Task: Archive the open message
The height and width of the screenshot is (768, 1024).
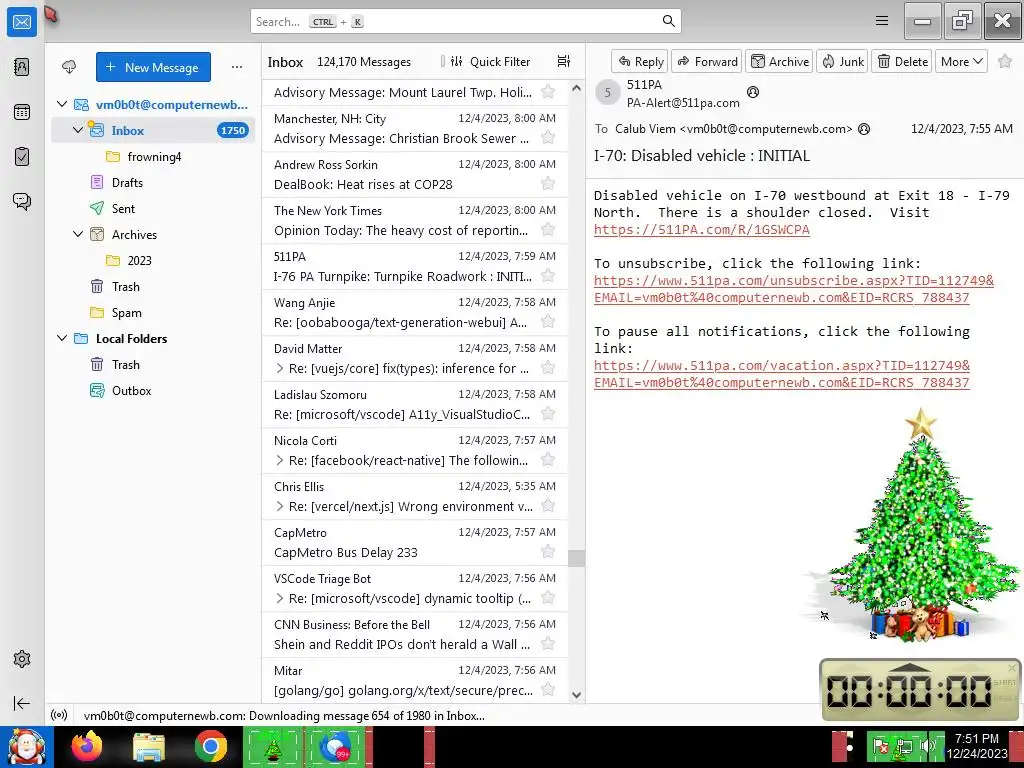Action: [x=779, y=61]
